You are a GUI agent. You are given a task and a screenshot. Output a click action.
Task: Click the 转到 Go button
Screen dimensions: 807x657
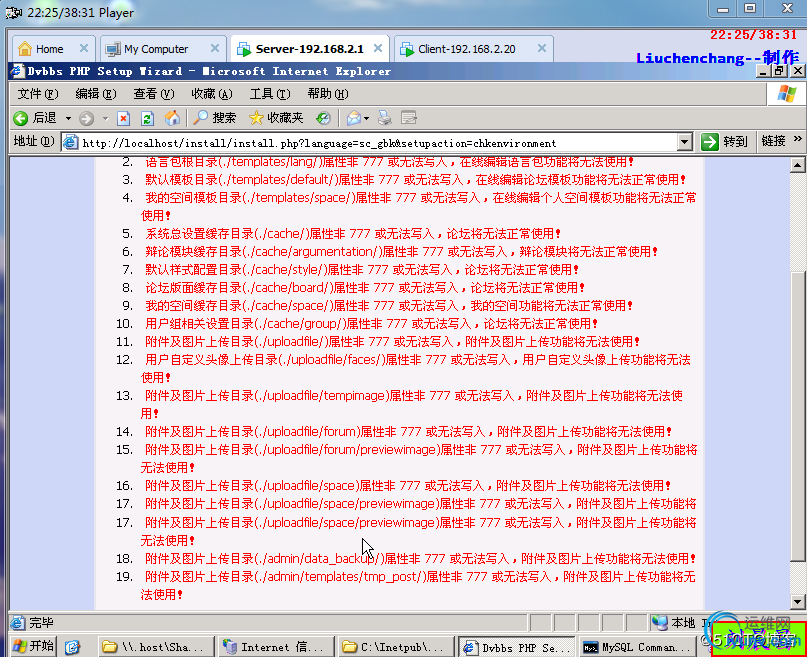pyautogui.click(x=724, y=141)
